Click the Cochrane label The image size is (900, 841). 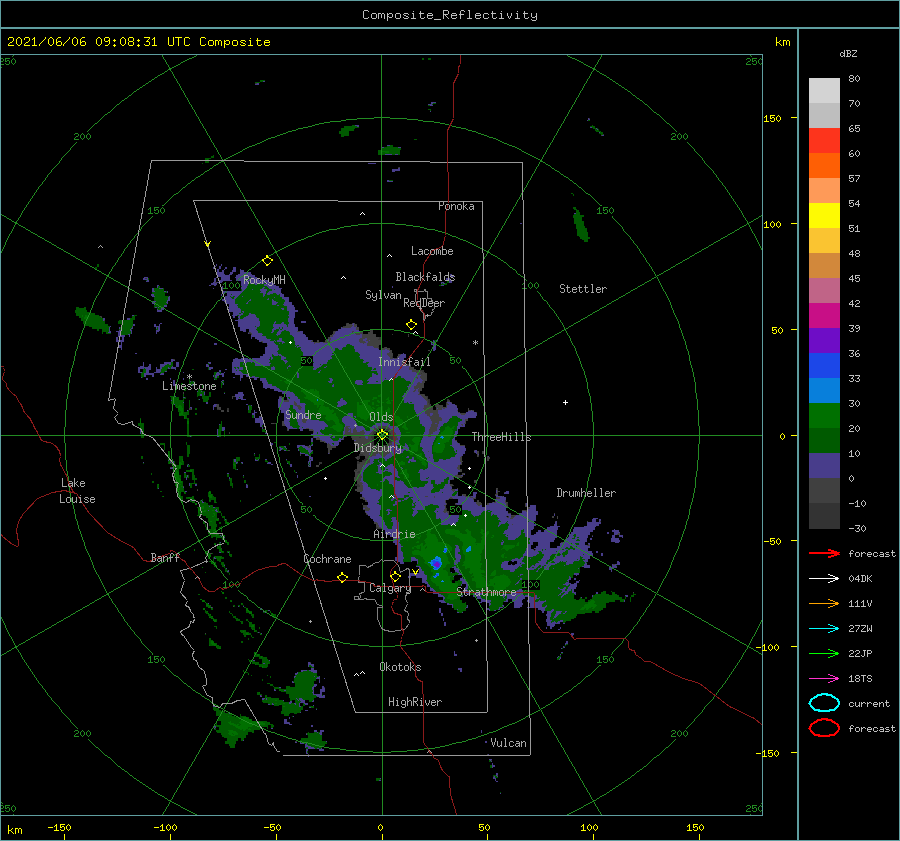pyautogui.click(x=327, y=559)
